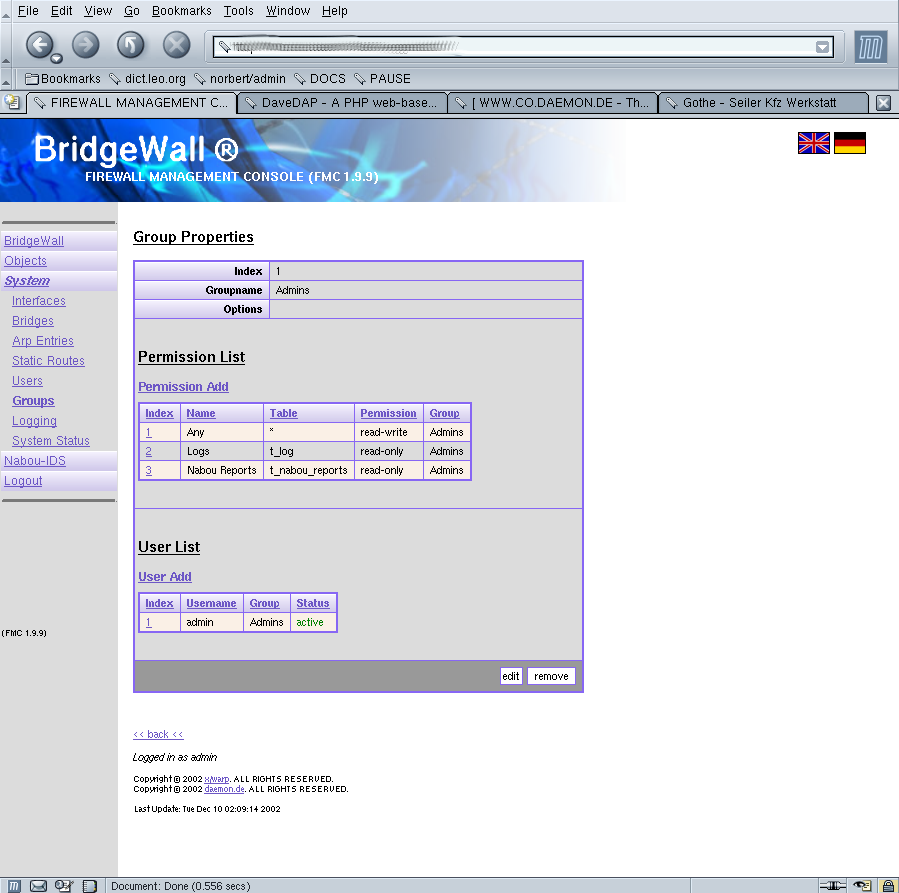Open the Tools menu
The width and height of the screenshot is (899, 893).
tap(239, 11)
